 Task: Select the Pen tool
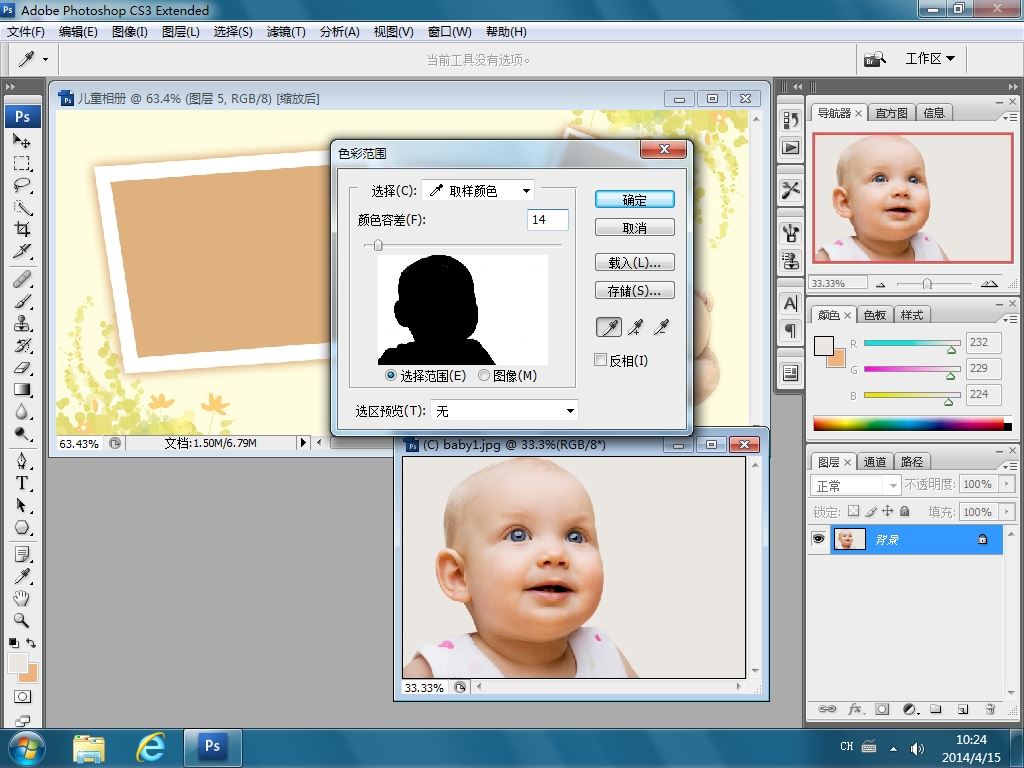22,461
